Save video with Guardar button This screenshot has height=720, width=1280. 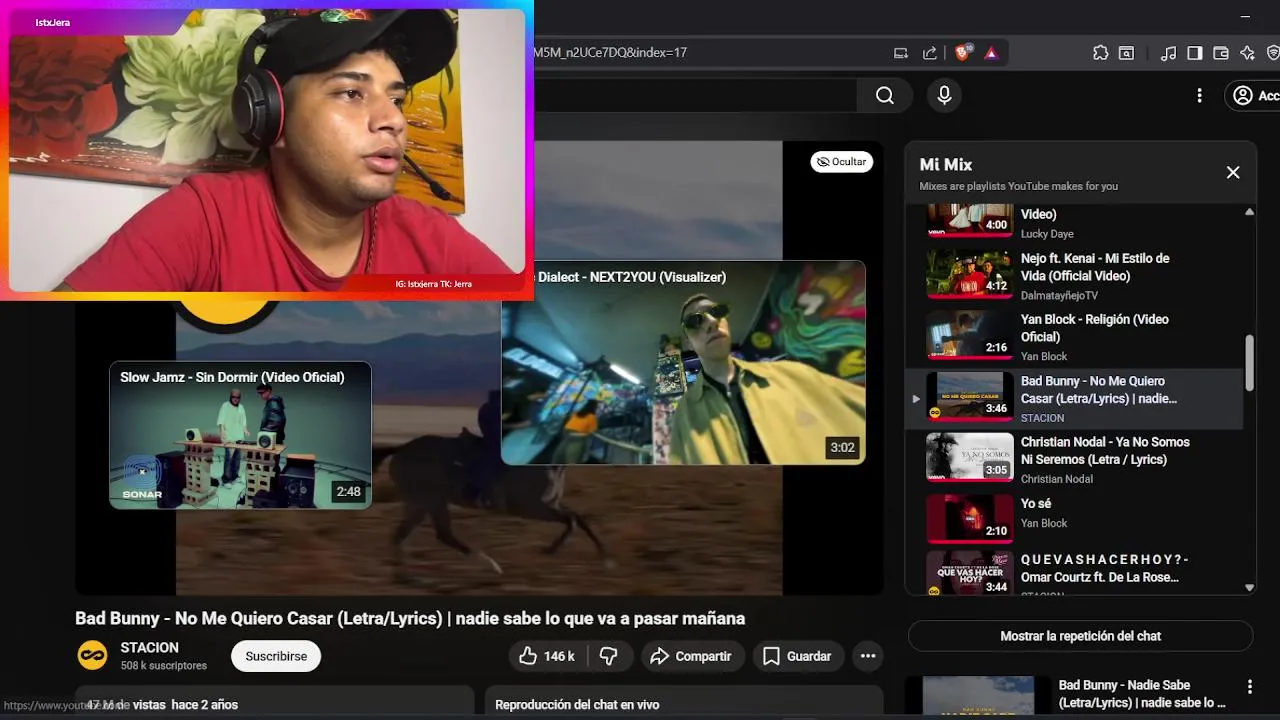click(x=798, y=656)
